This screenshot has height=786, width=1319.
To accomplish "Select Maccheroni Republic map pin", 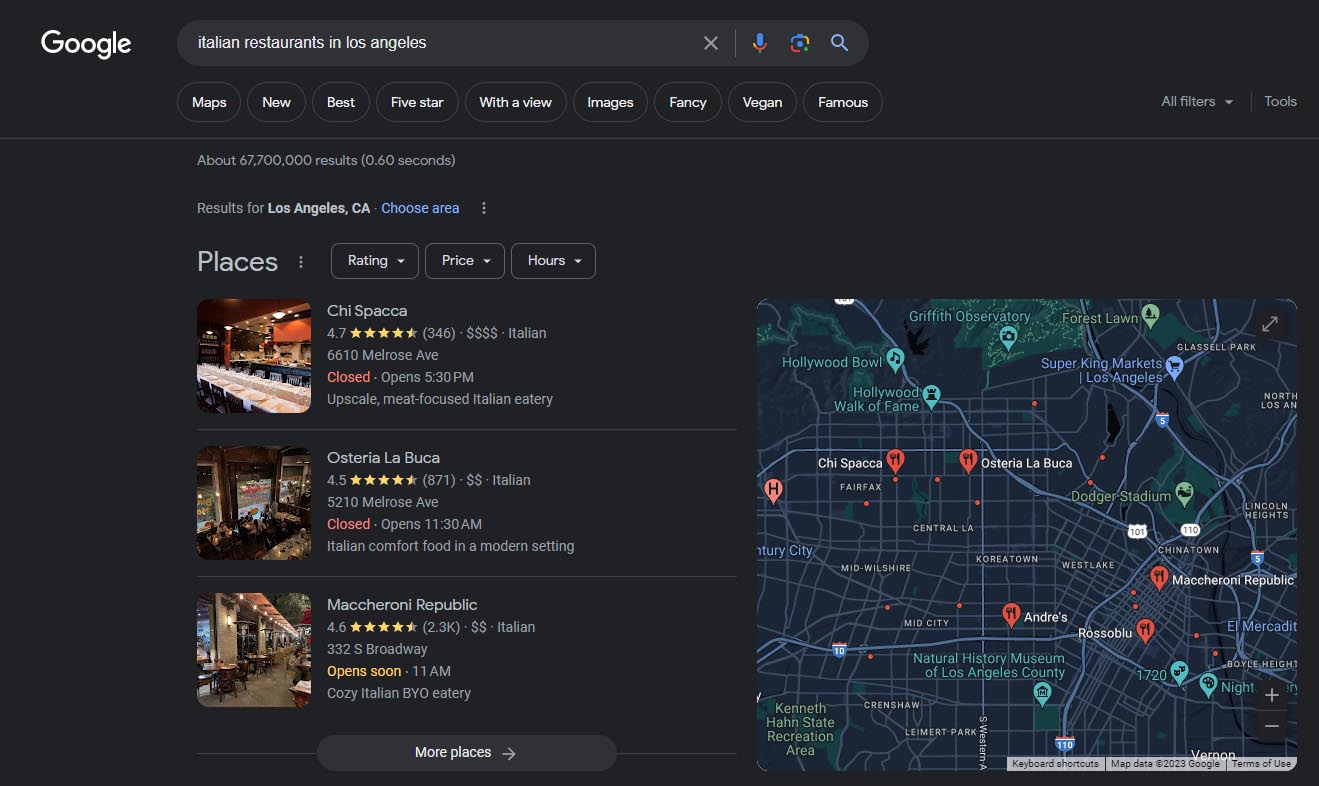I will pyautogui.click(x=1159, y=578).
